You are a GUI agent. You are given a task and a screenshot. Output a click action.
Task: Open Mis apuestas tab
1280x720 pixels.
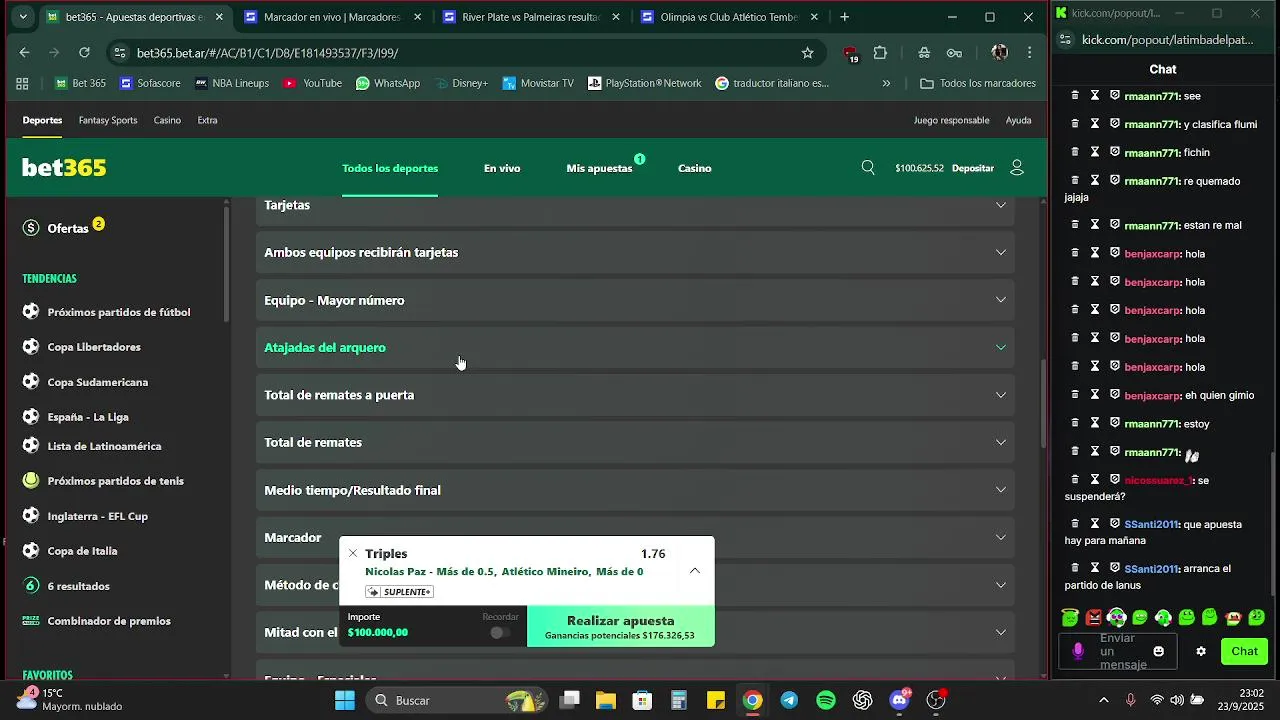coord(599,168)
